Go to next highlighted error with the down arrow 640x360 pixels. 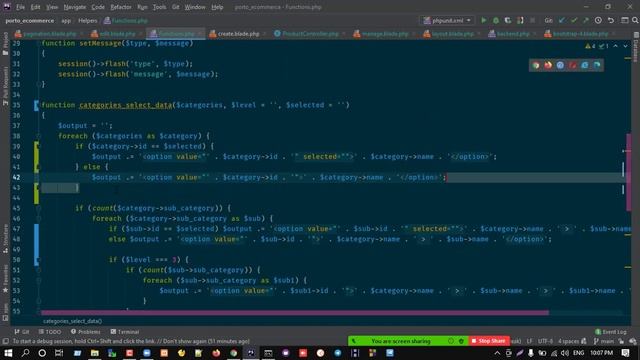coord(625,46)
